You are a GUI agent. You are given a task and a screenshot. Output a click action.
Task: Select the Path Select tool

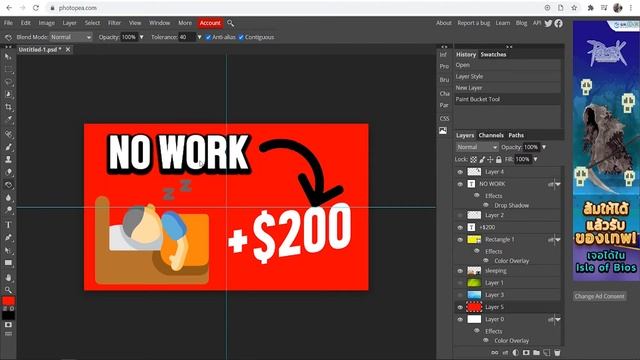tap(8, 250)
